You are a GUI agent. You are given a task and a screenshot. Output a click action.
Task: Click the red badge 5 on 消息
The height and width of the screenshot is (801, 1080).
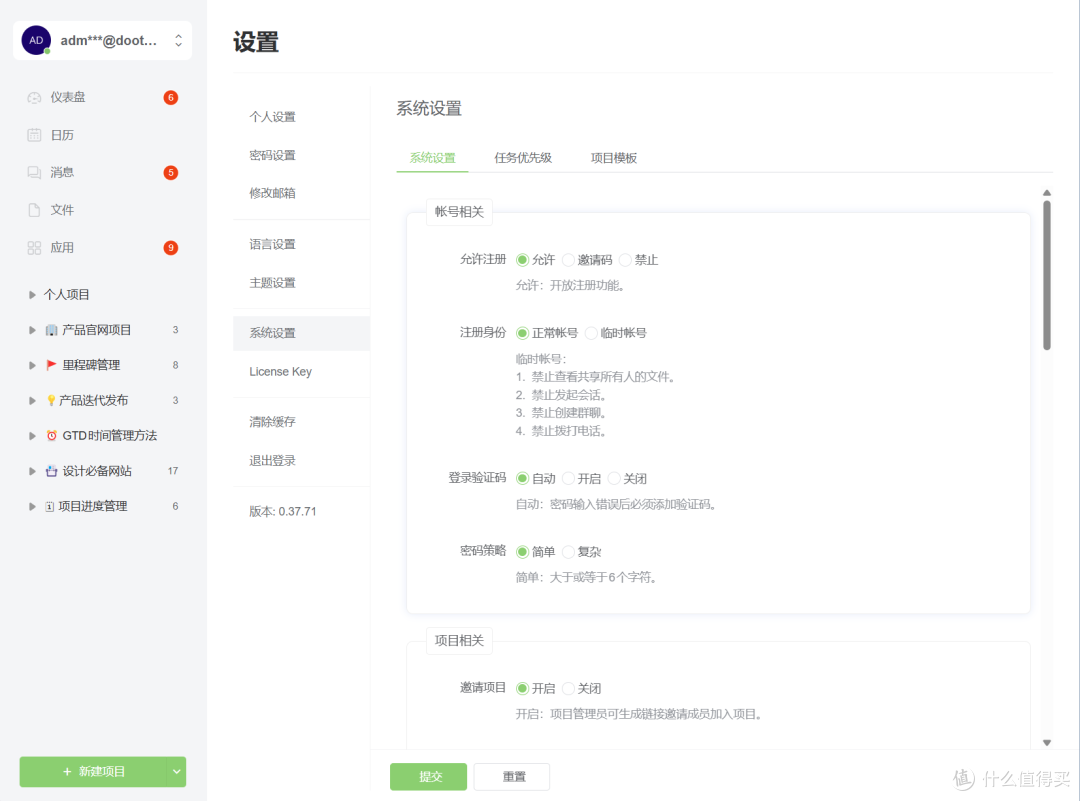(171, 172)
